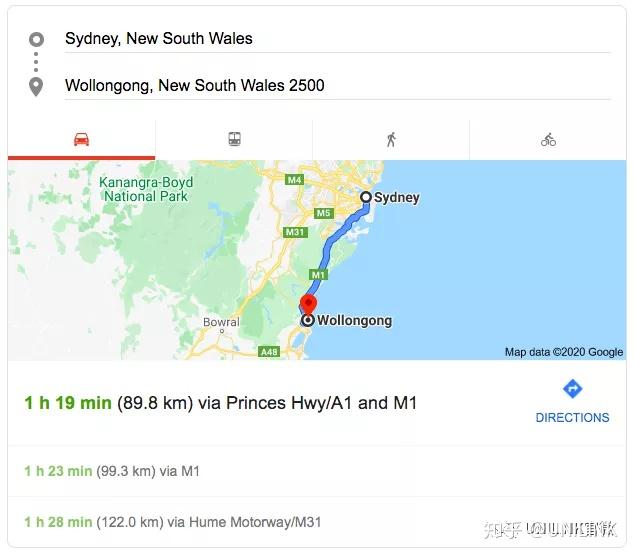Open the DIRECTIONS link
The image size is (634, 556).
pos(572,417)
